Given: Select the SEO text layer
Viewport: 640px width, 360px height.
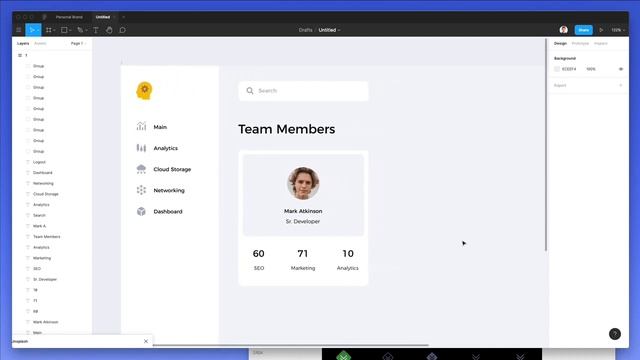Looking at the screenshot, I should [37, 269].
